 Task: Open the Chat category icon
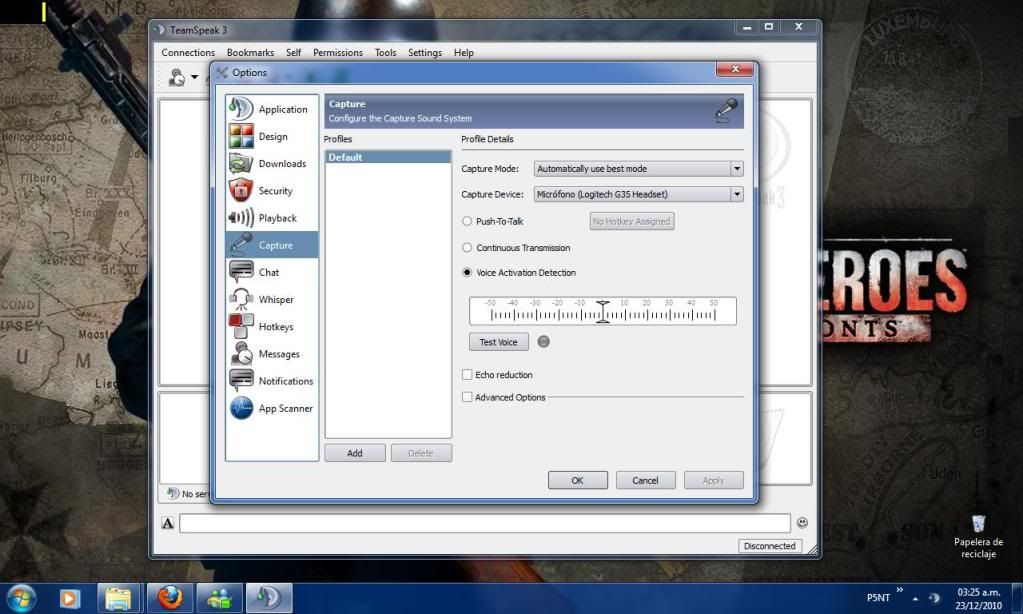point(241,271)
